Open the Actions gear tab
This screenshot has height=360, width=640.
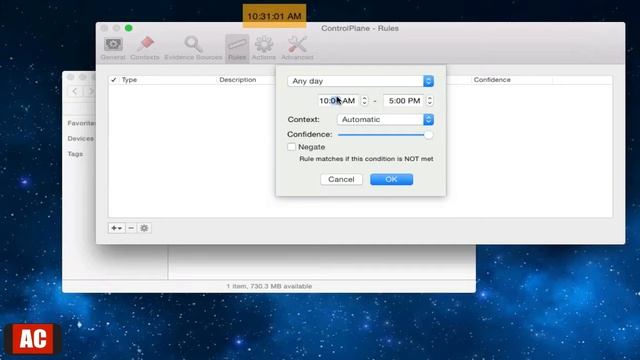coord(264,49)
